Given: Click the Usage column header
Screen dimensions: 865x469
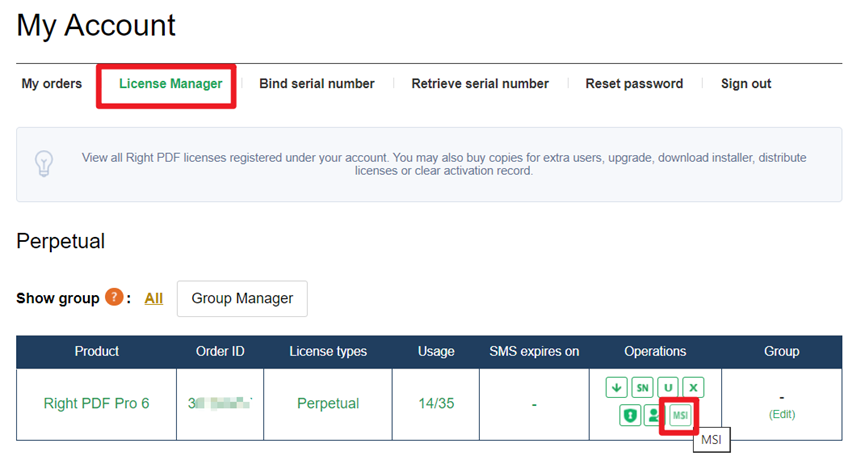Looking at the screenshot, I should point(436,351).
